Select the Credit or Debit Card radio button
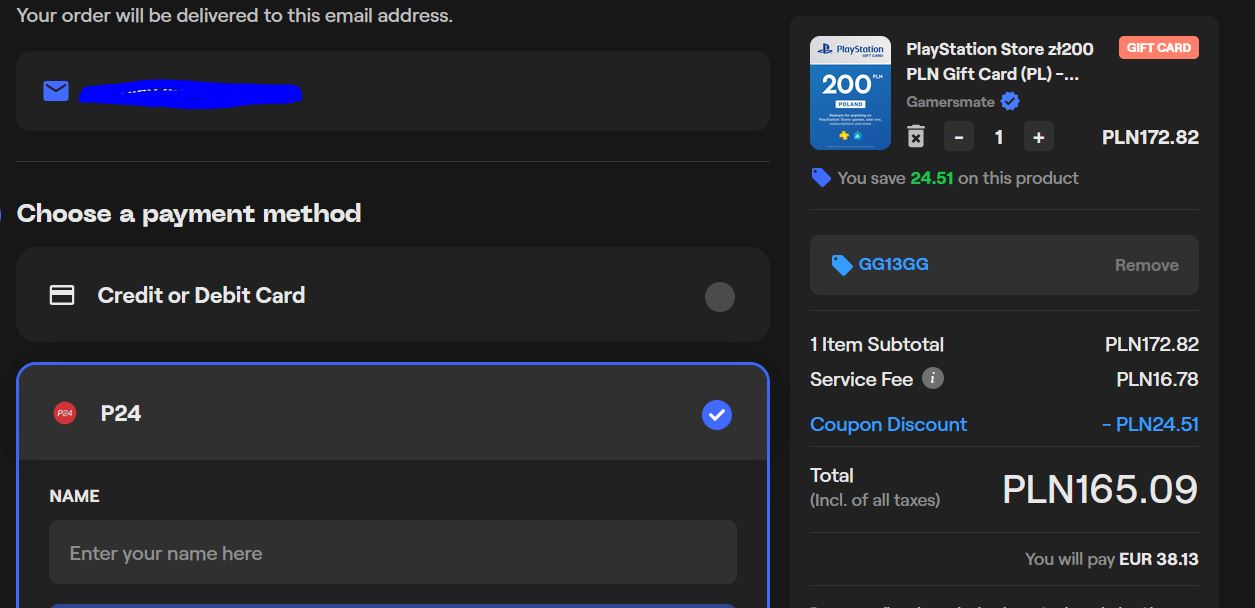 tap(720, 297)
